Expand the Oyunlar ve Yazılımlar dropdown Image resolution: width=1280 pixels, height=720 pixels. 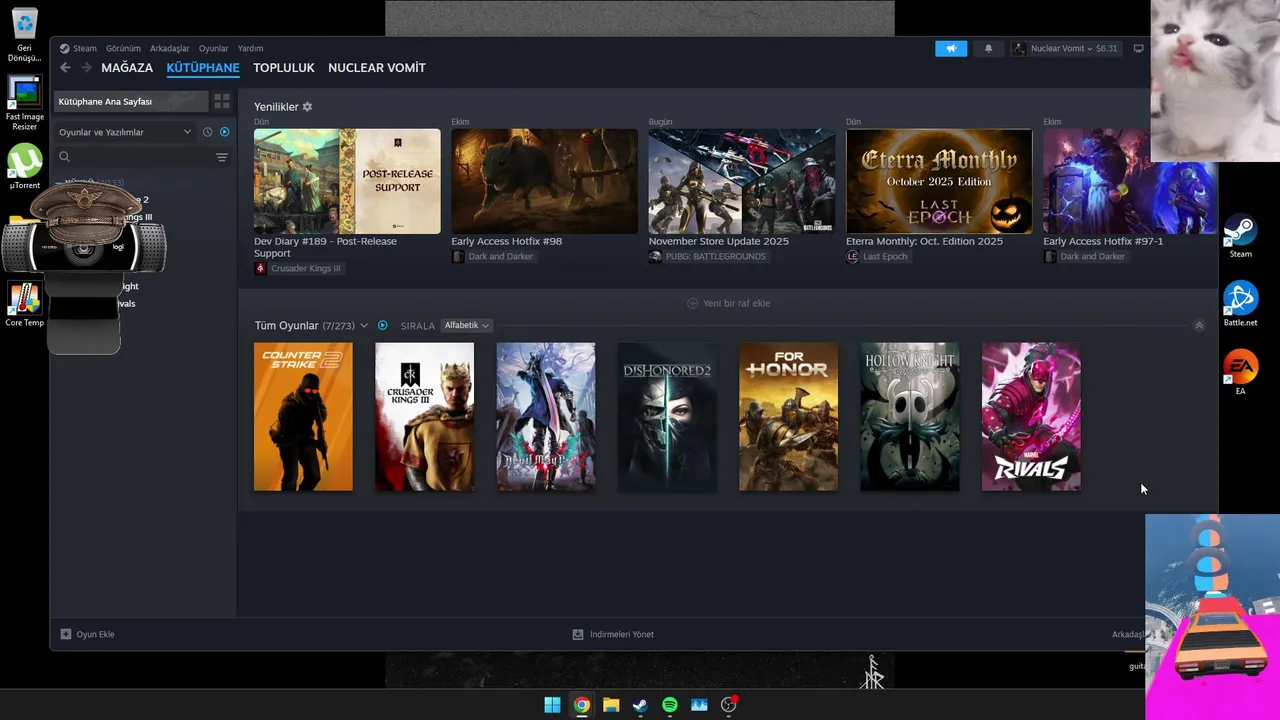(125, 132)
